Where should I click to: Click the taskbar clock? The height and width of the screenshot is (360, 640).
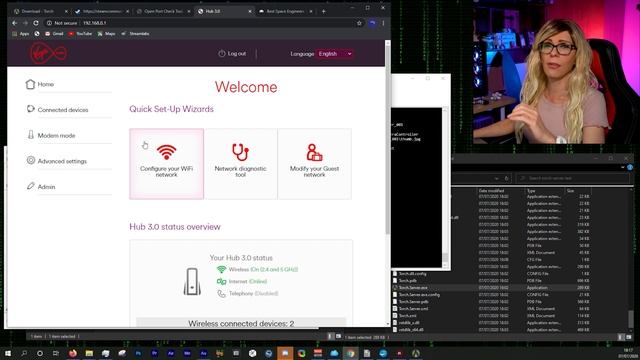[x=628, y=353]
